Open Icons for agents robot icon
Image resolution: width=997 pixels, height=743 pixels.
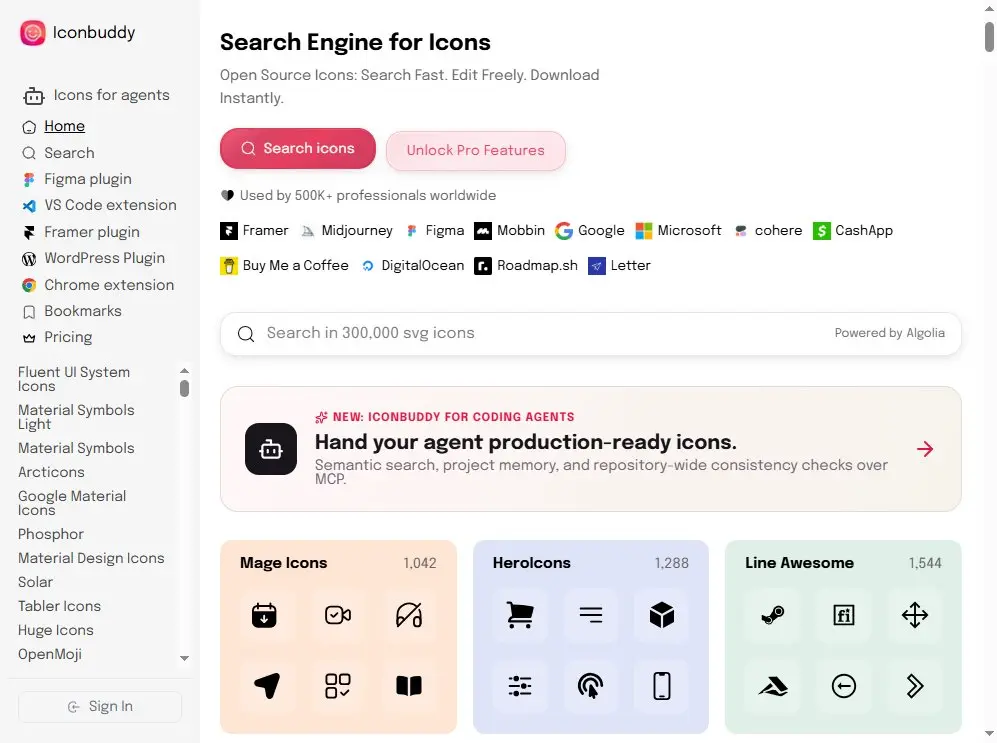(34, 96)
